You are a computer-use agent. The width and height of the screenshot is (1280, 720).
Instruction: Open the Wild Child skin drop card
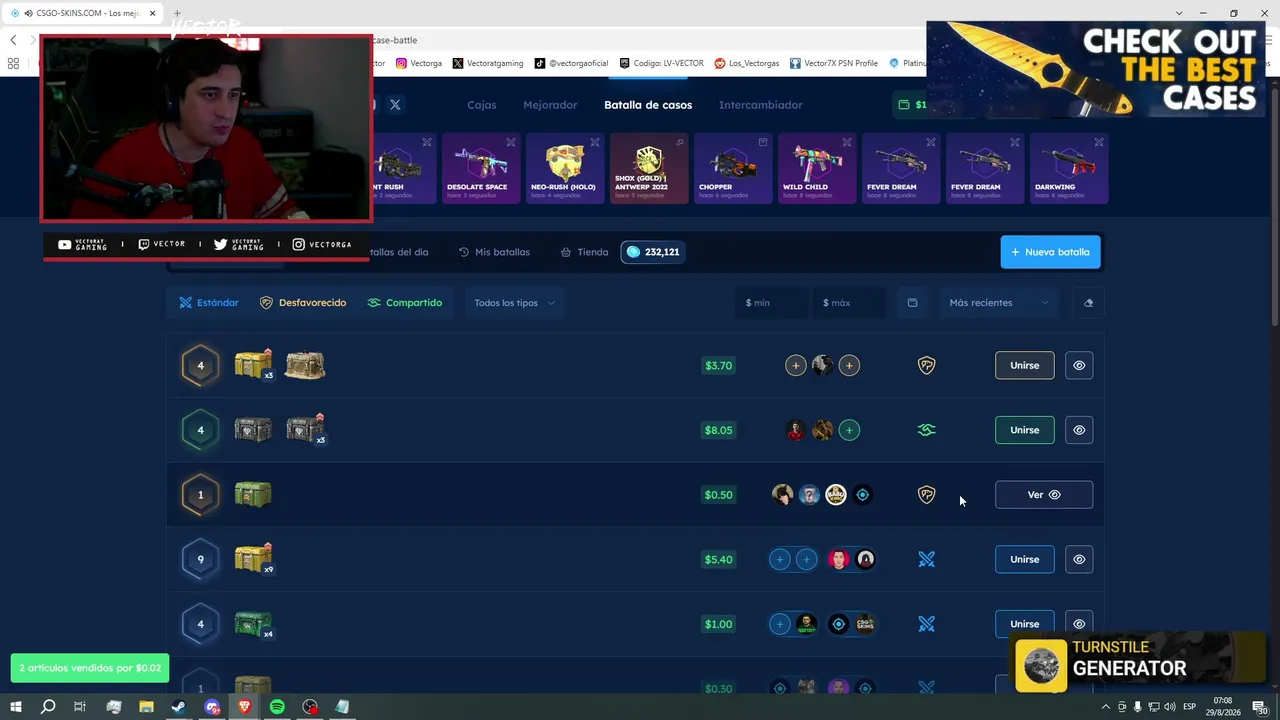817,168
